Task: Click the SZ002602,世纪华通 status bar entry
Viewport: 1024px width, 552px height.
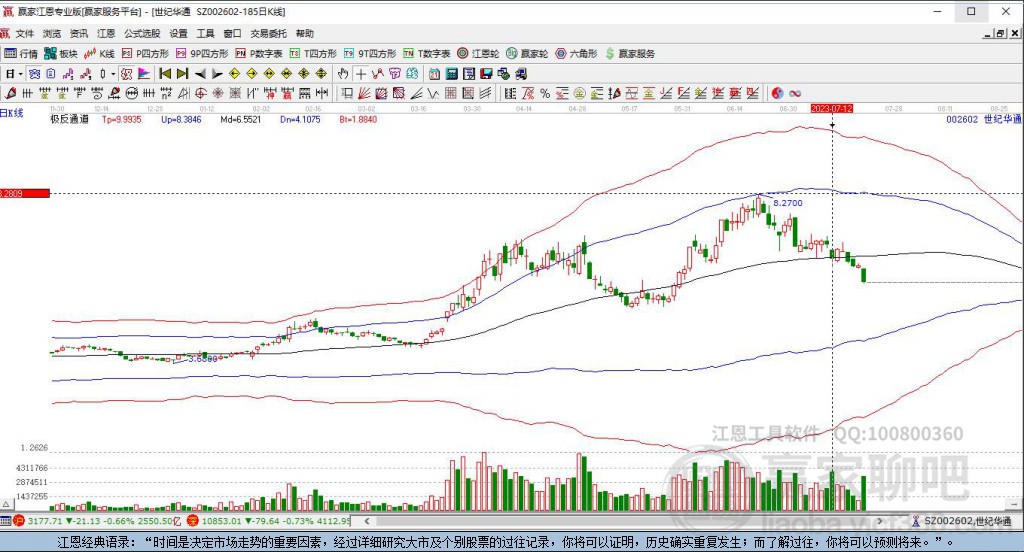Action: (x=961, y=521)
